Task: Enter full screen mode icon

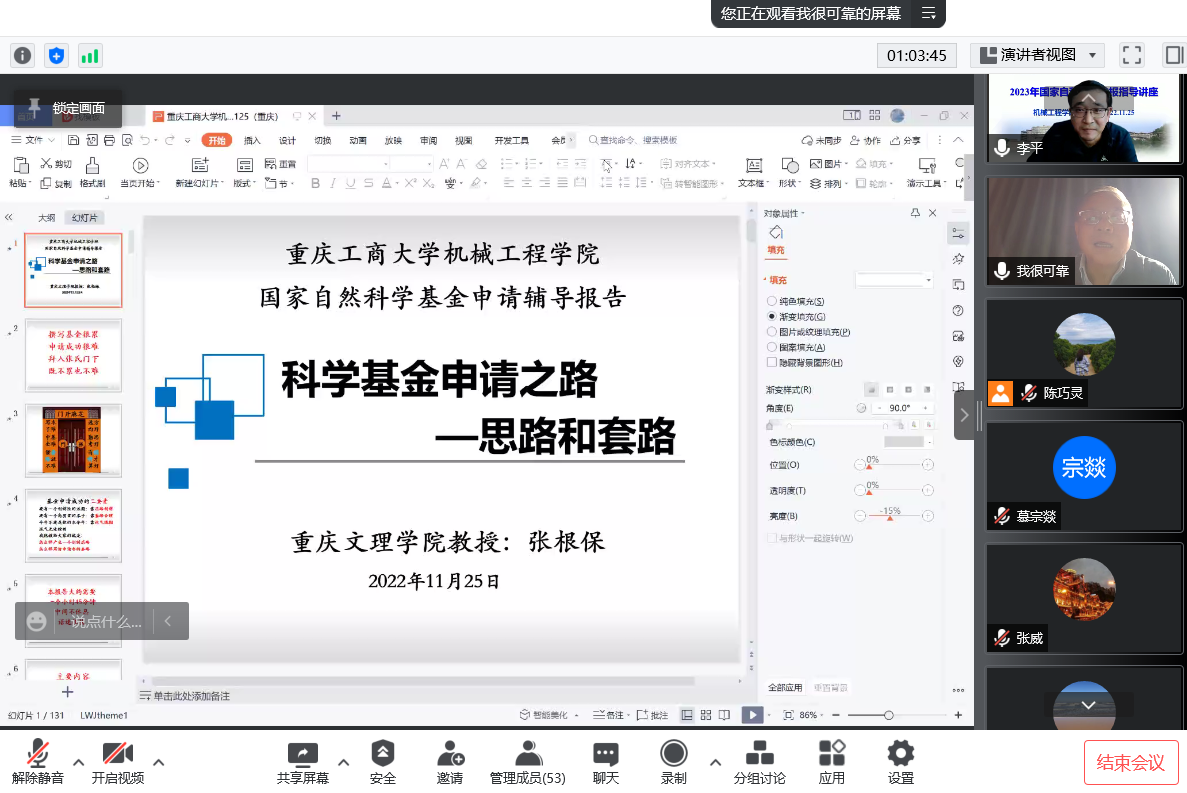Action: [x=1131, y=55]
